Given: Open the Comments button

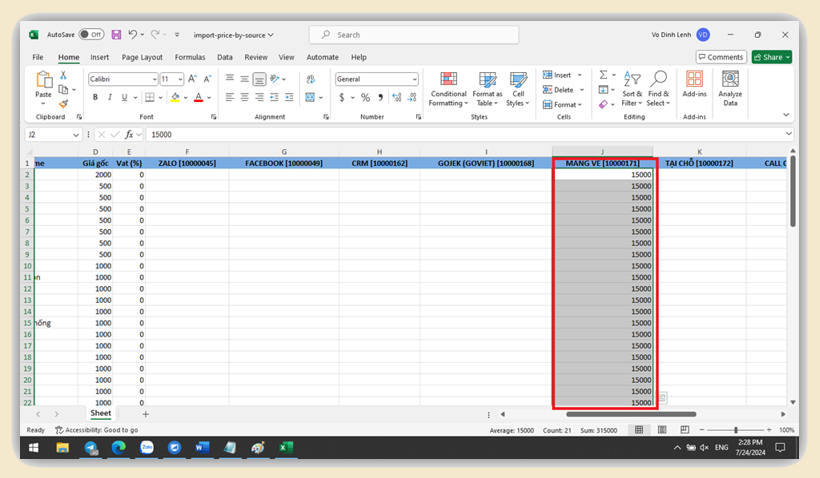Looking at the screenshot, I should click(x=721, y=57).
